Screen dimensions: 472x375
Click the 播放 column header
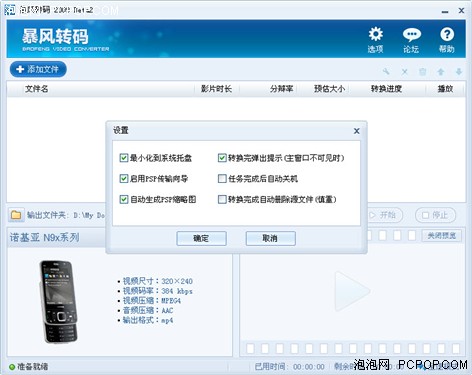point(445,89)
